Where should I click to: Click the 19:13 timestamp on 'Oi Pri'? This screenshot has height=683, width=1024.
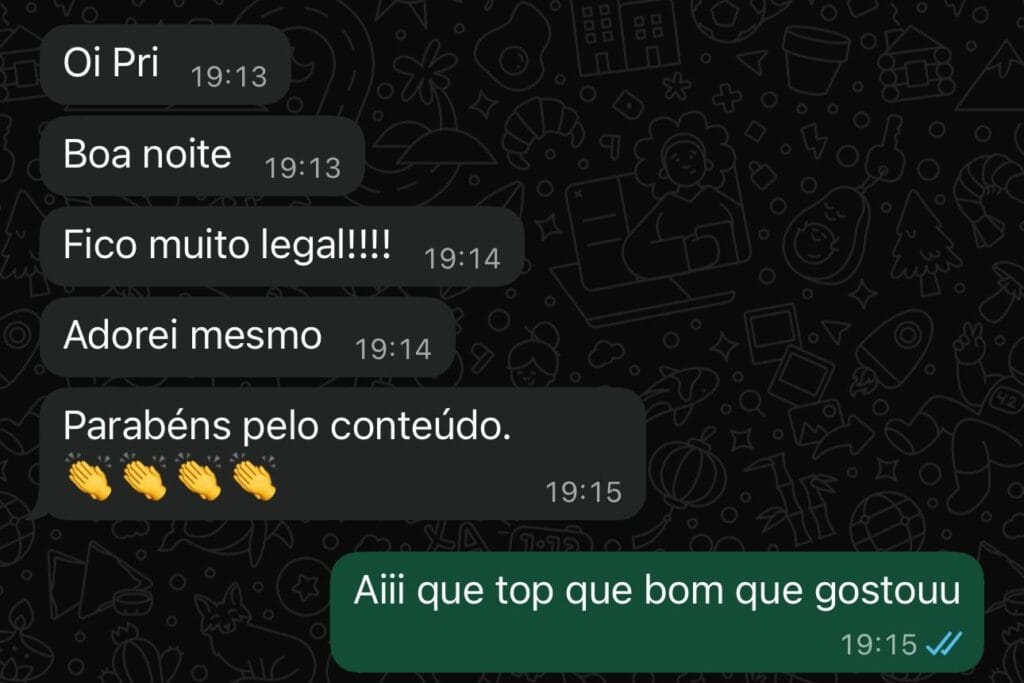click(229, 77)
